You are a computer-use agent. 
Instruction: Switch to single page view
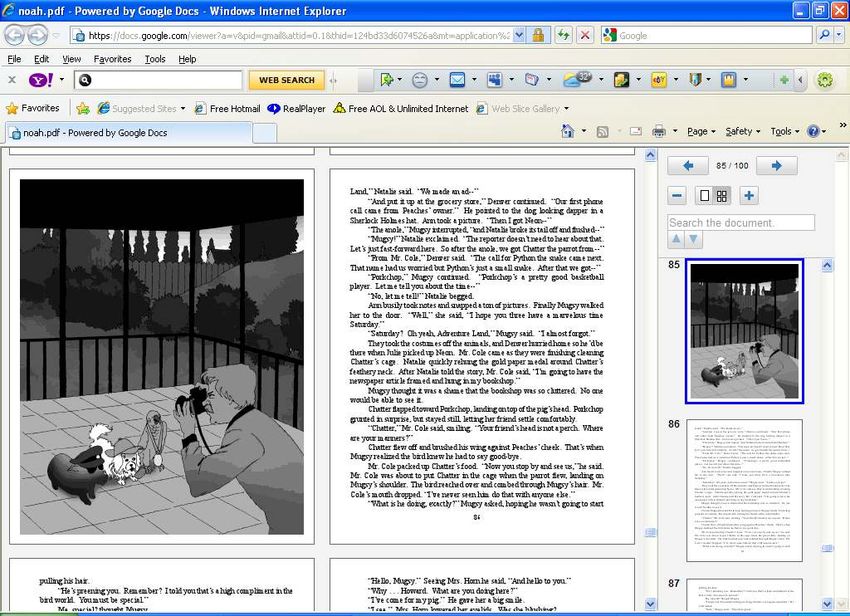pyautogui.click(x=704, y=196)
